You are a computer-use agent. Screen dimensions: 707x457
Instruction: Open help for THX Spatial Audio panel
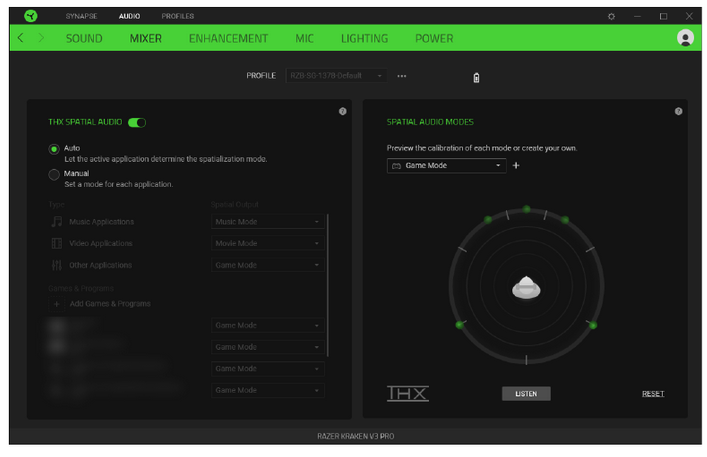(x=343, y=111)
